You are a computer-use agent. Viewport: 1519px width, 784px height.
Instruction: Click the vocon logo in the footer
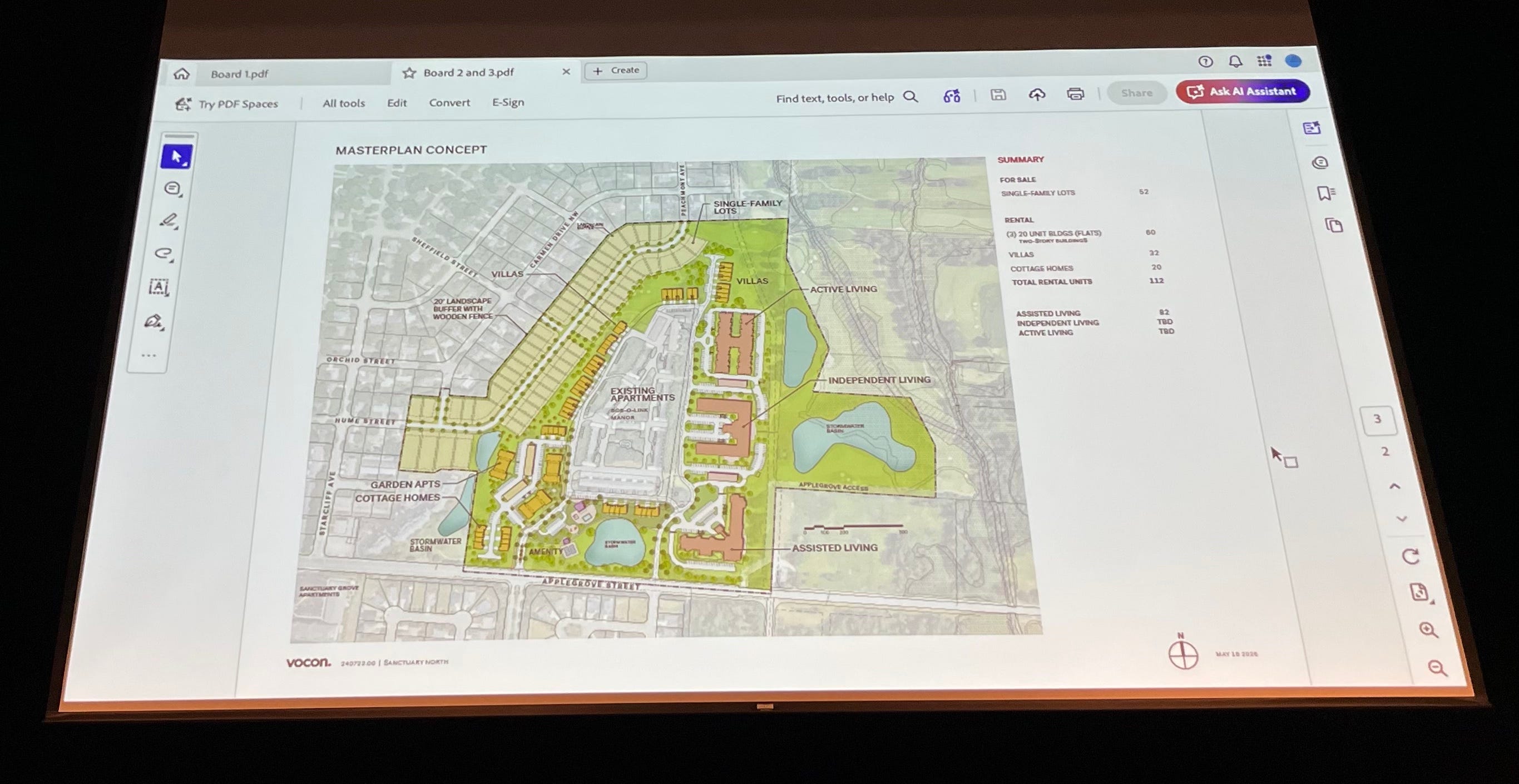point(308,663)
